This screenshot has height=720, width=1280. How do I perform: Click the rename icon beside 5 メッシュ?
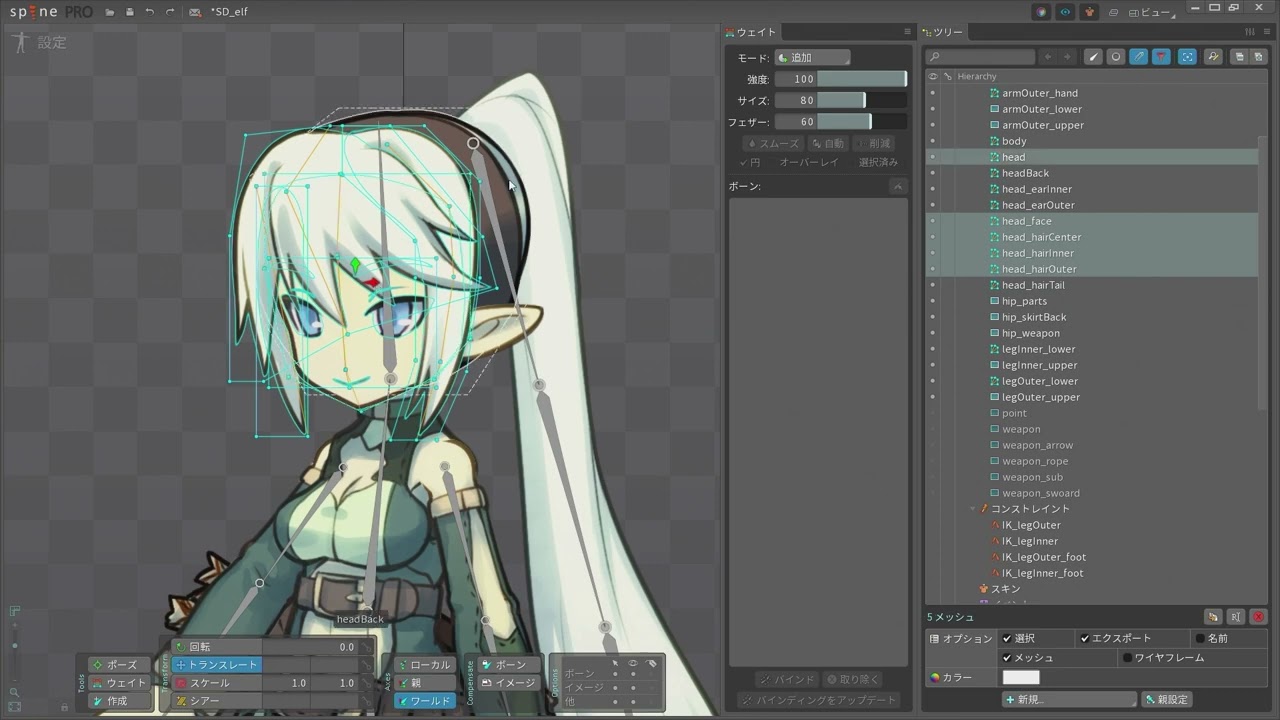coord(1236,617)
